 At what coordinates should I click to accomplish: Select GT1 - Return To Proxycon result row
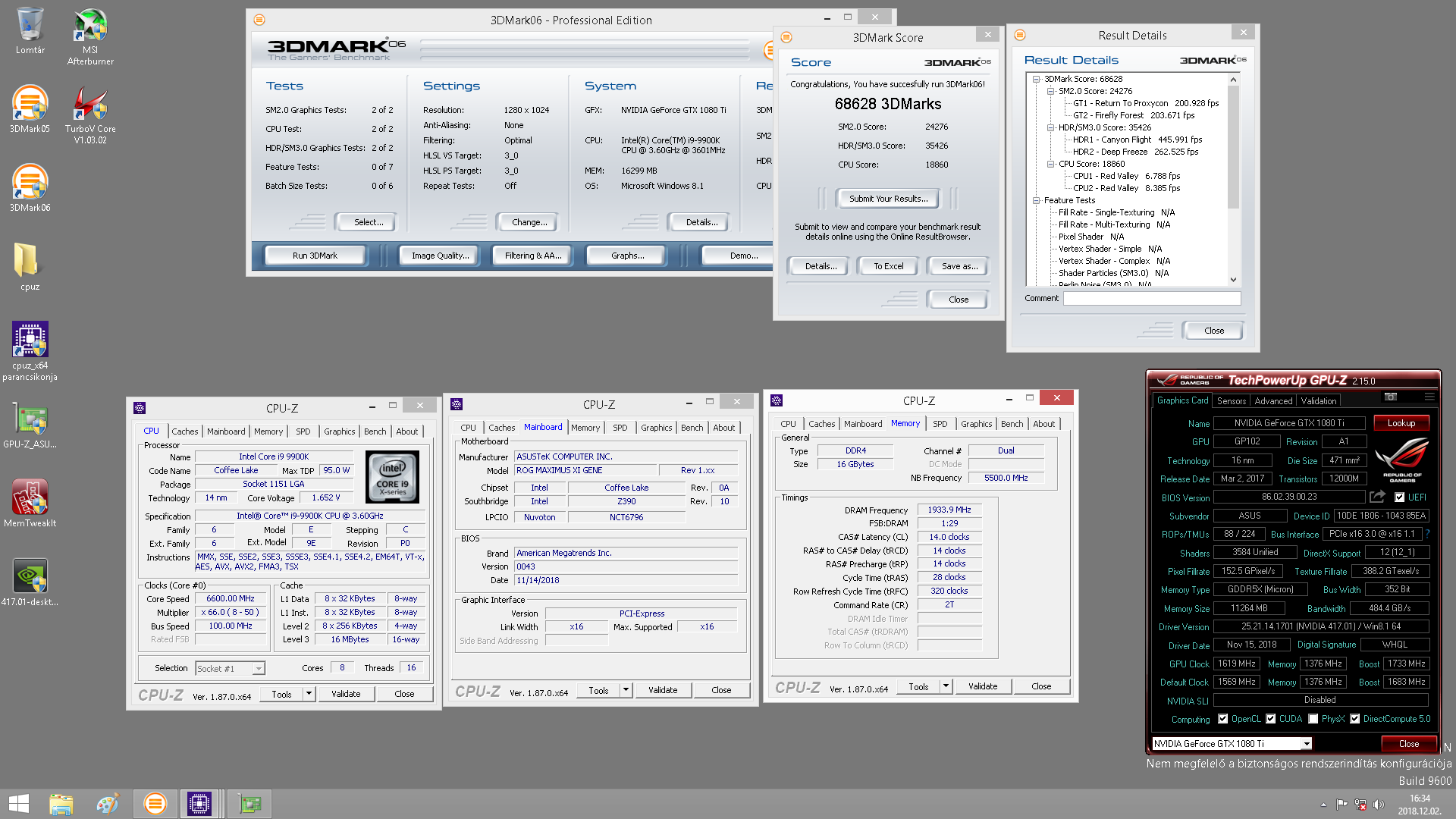[x=1146, y=103]
